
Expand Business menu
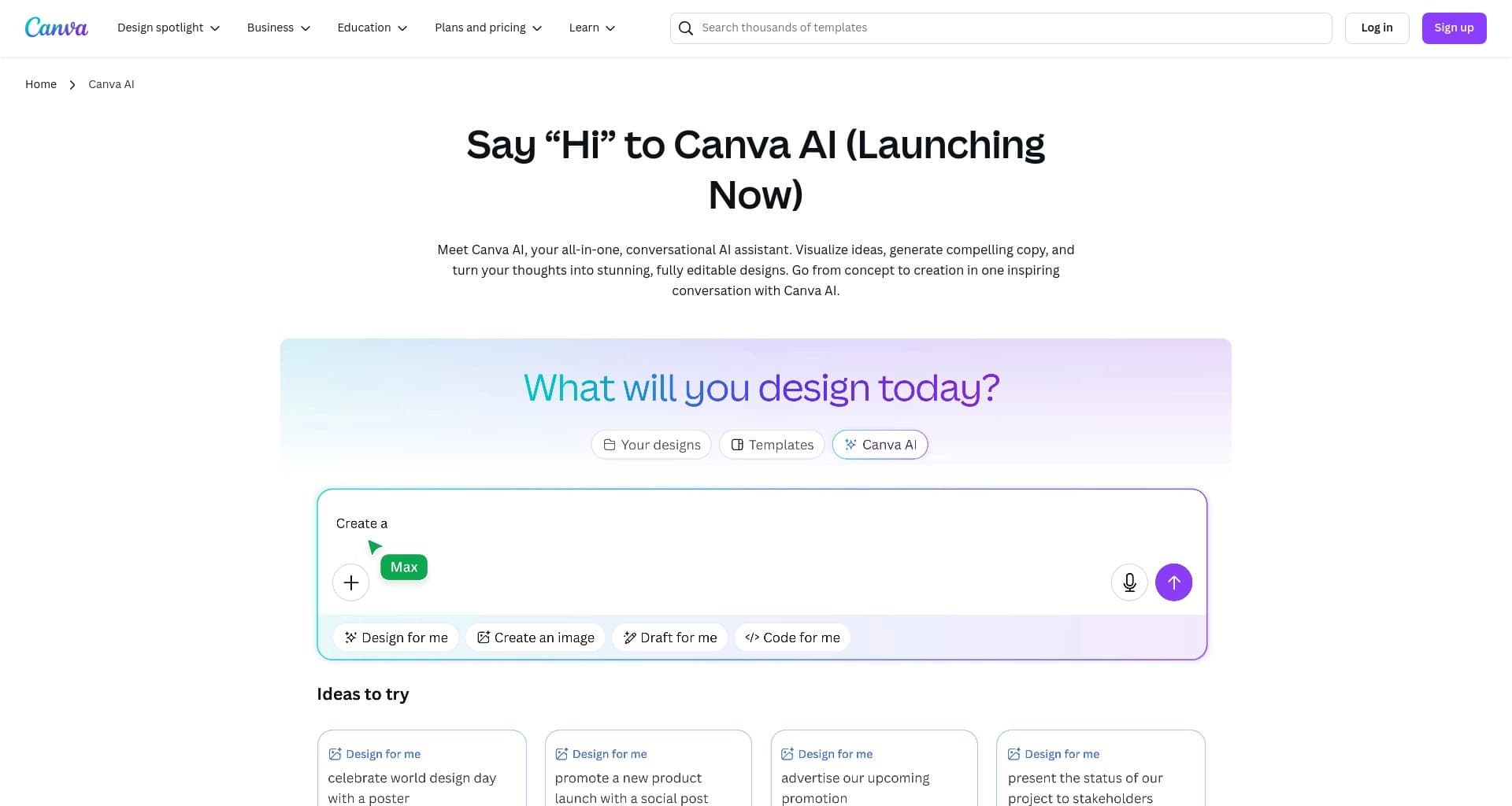pos(279,28)
